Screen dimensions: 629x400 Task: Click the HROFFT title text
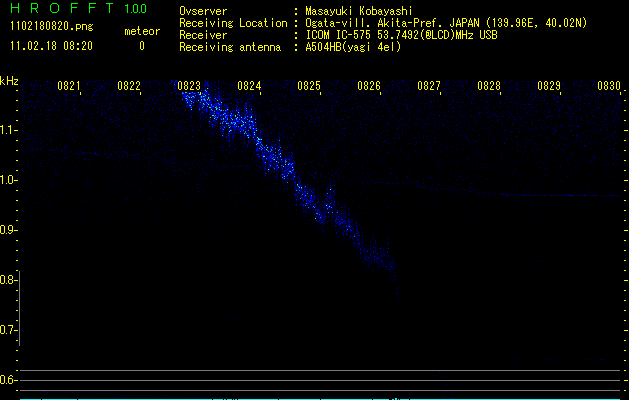click(x=62, y=8)
